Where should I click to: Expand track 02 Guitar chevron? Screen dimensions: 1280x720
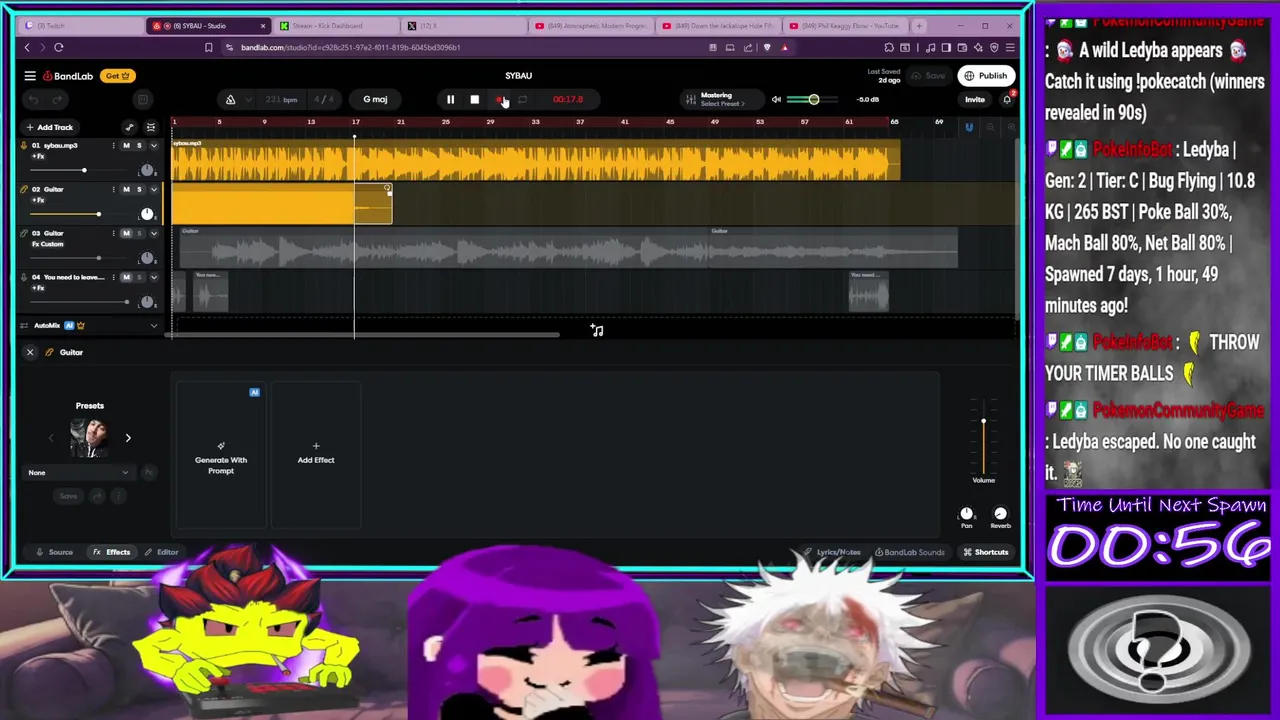coord(153,190)
